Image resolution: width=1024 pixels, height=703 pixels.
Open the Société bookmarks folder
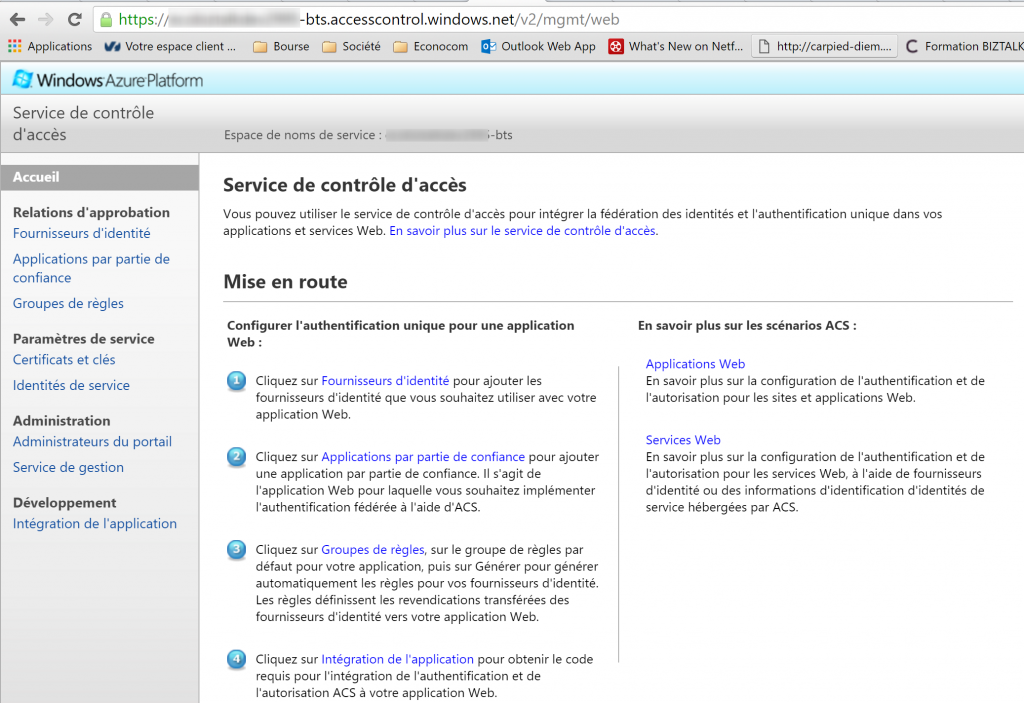351,46
